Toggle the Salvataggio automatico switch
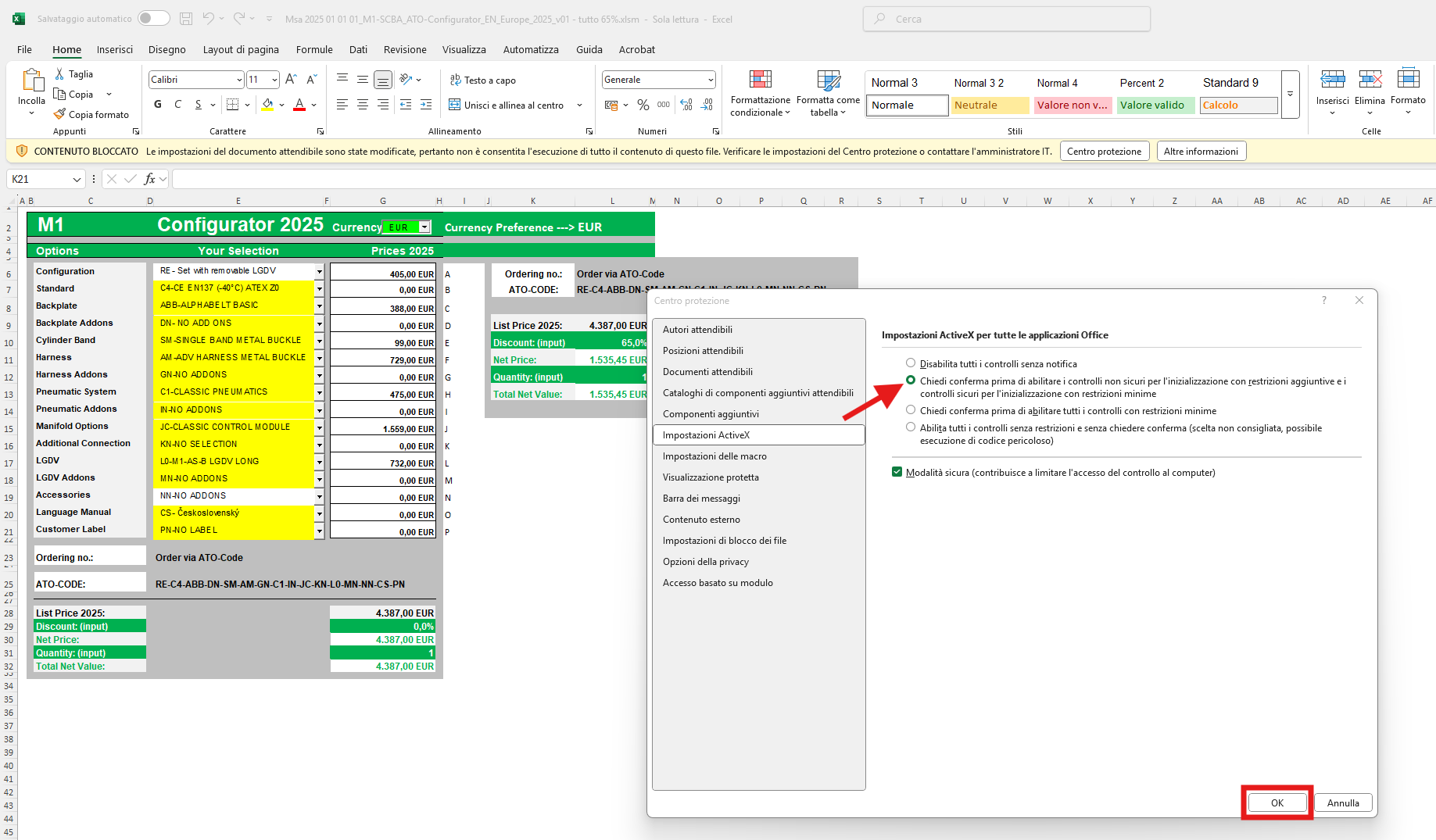 [x=153, y=19]
